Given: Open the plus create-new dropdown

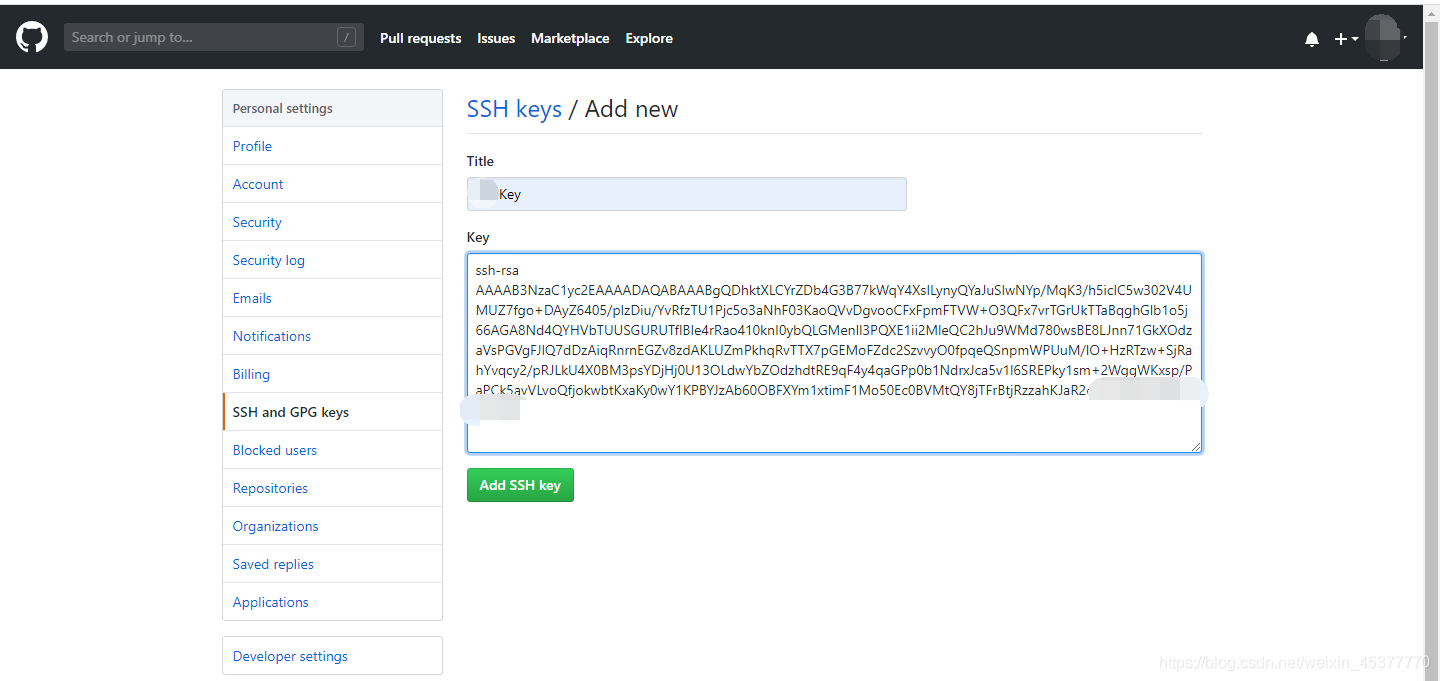Looking at the screenshot, I should (x=1346, y=39).
